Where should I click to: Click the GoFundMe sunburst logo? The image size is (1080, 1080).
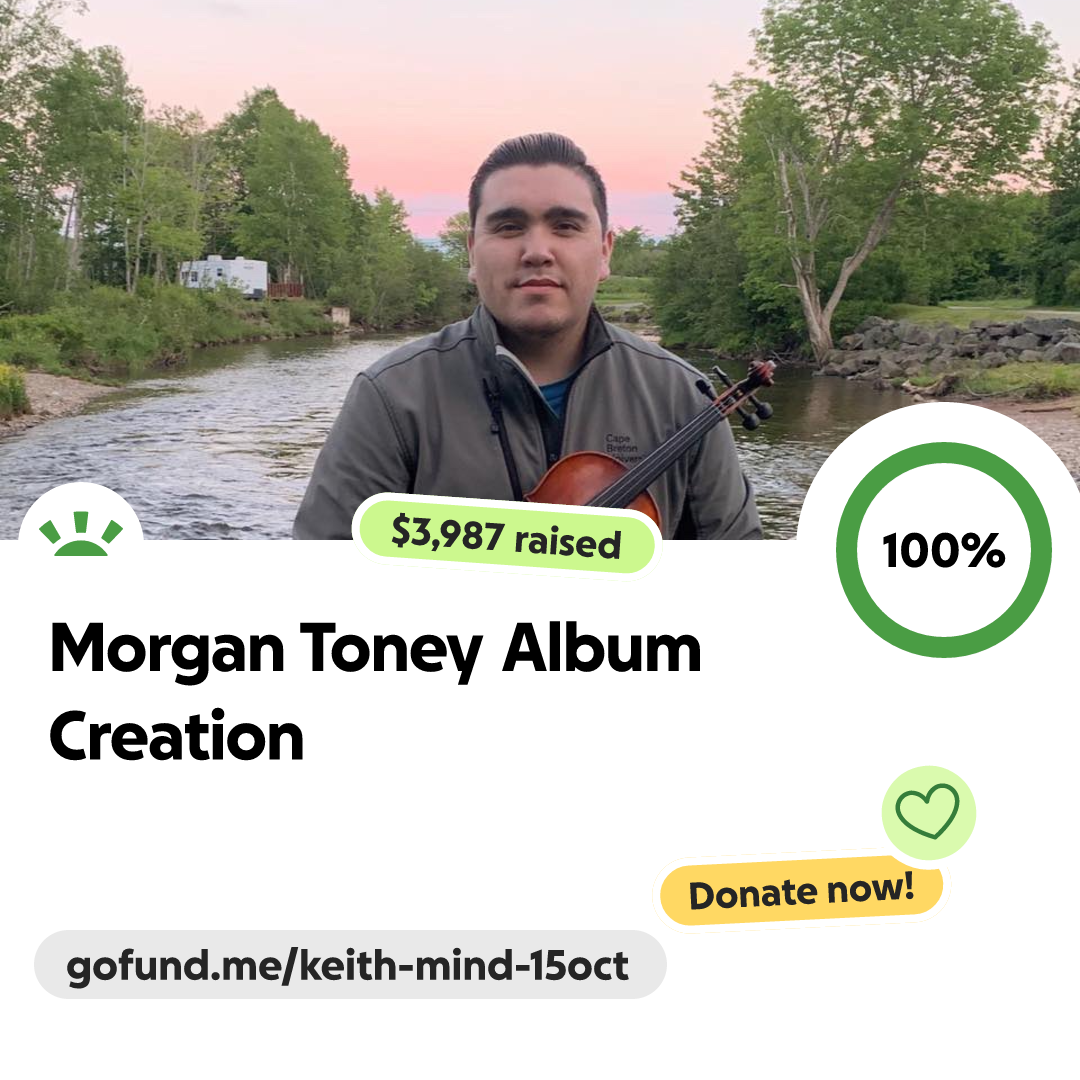tap(81, 533)
